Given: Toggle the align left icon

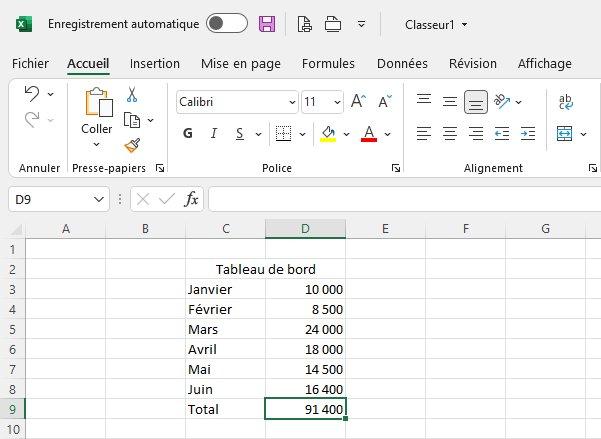Looking at the screenshot, I should click(x=424, y=133).
